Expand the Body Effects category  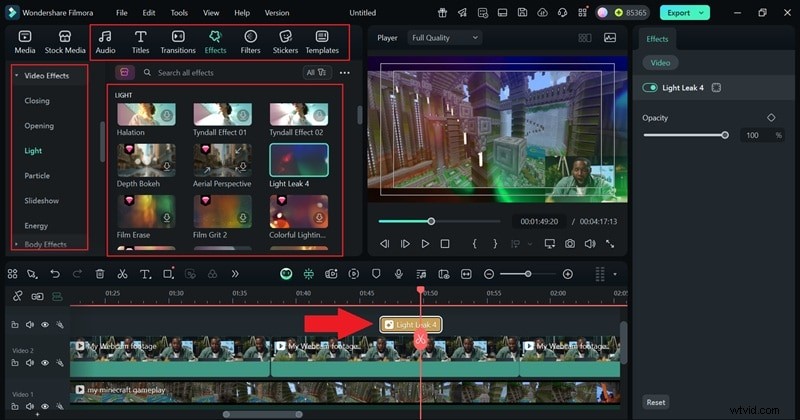(16, 244)
